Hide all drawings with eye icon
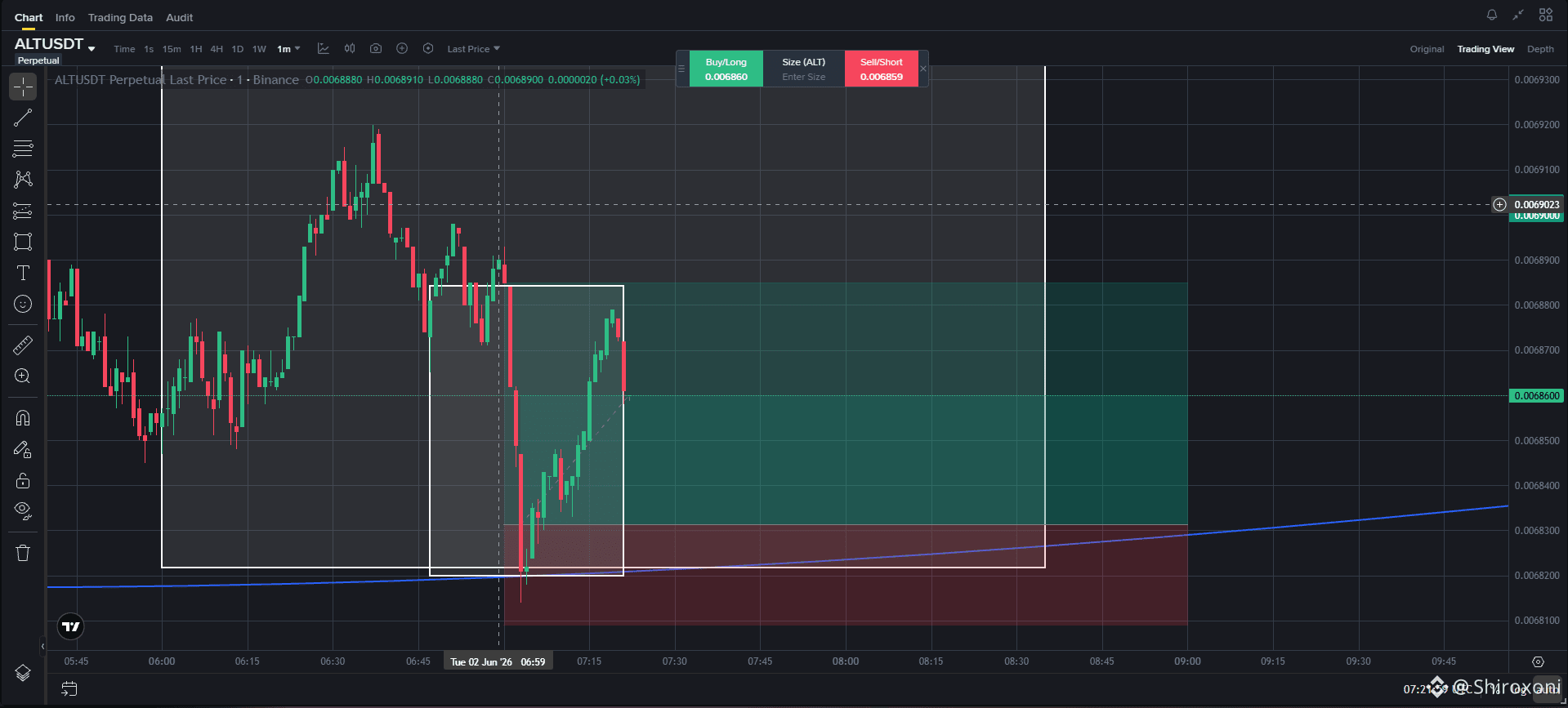Screen dimensions: 1568x708 (x=23, y=511)
